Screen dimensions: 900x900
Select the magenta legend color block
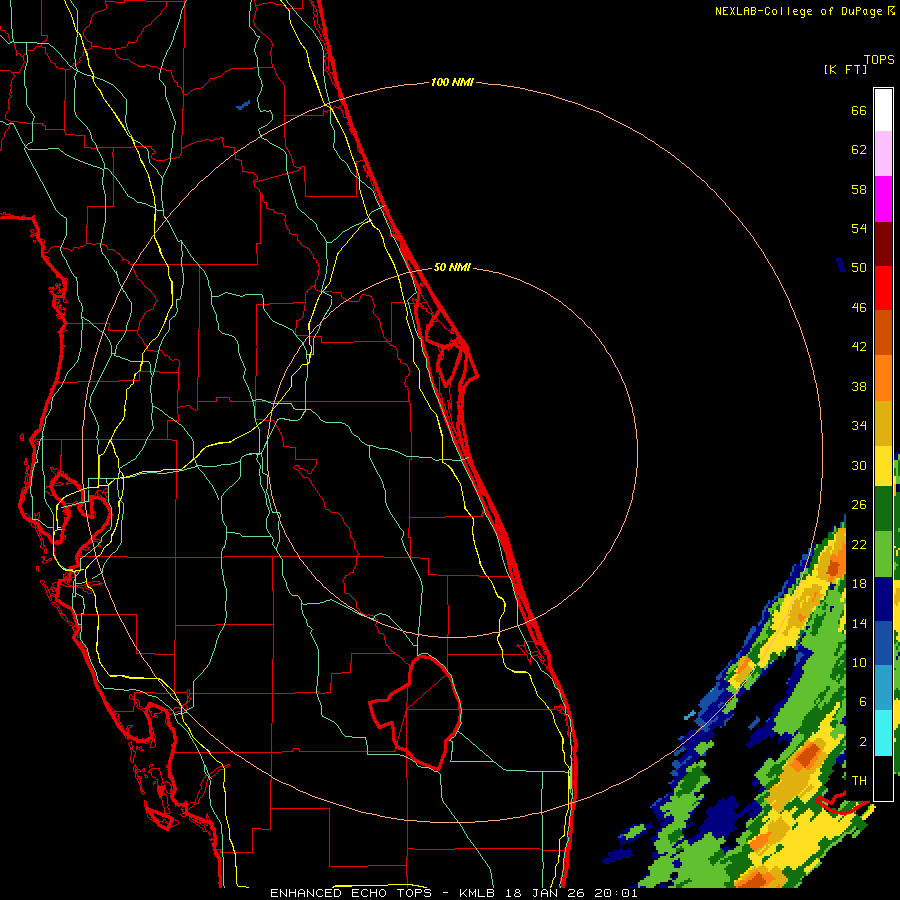coord(883,199)
